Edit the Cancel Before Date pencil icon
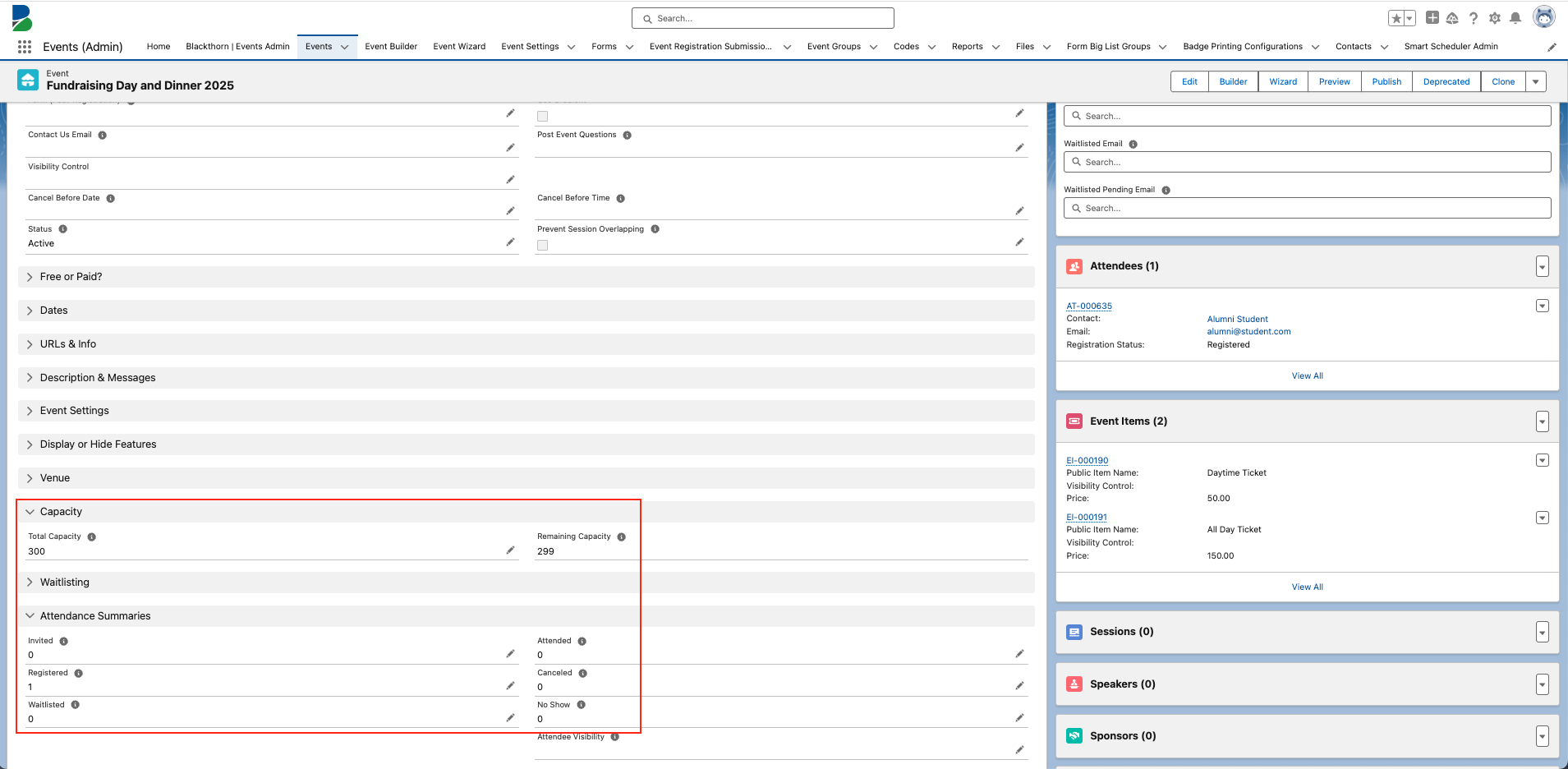Viewport: 1568px width, 769px height. pyautogui.click(x=510, y=211)
